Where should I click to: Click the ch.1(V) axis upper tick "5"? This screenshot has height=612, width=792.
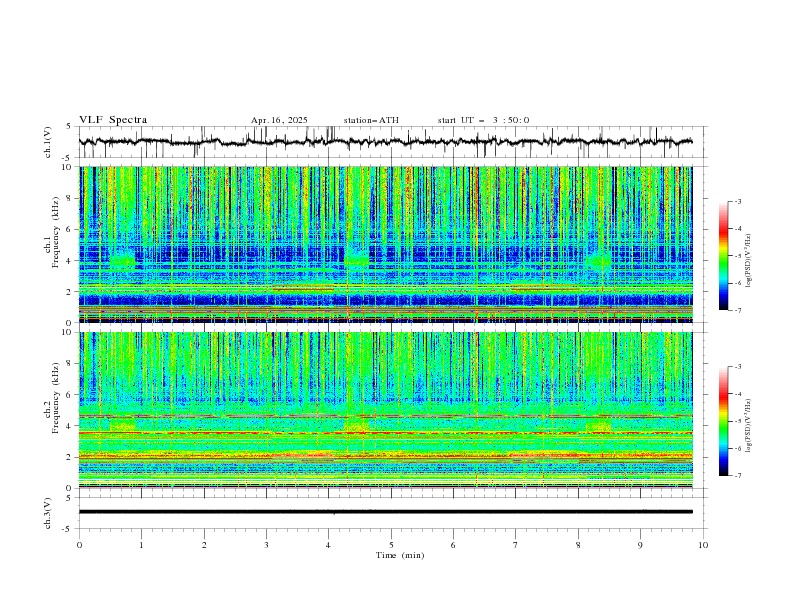69,127
